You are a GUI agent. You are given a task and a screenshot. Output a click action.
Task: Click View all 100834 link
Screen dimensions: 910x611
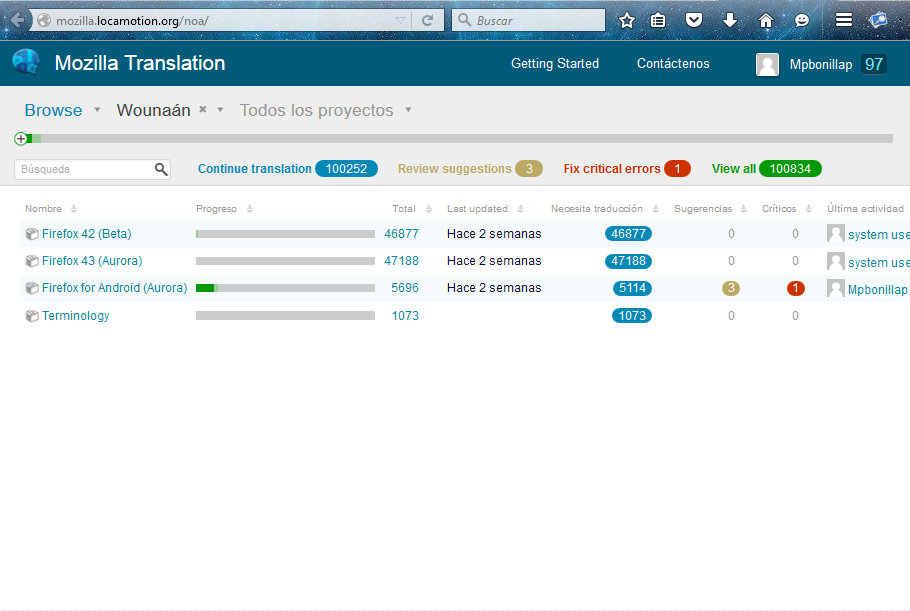pyautogui.click(x=767, y=169)
